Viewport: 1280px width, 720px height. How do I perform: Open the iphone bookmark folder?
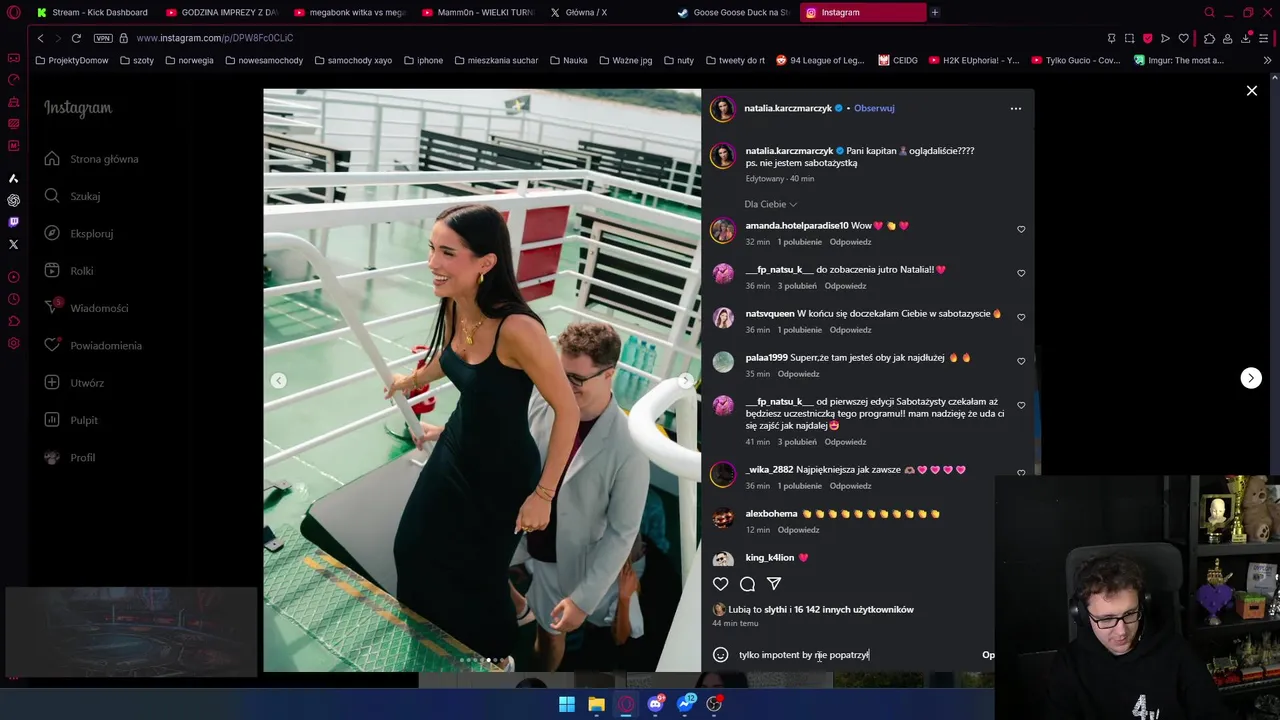point(423,60)
